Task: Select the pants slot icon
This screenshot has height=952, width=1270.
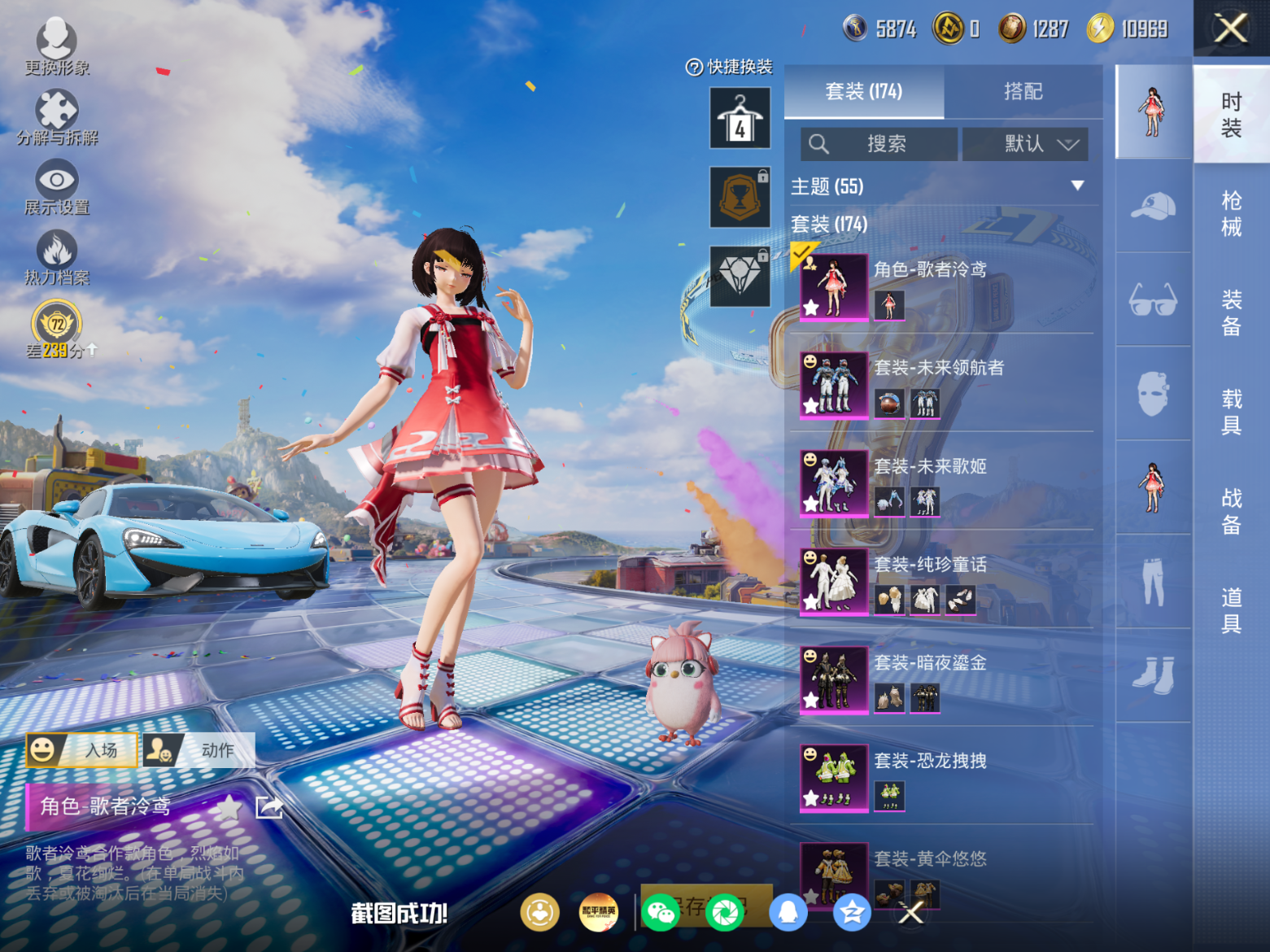Action: point(1153,583)
